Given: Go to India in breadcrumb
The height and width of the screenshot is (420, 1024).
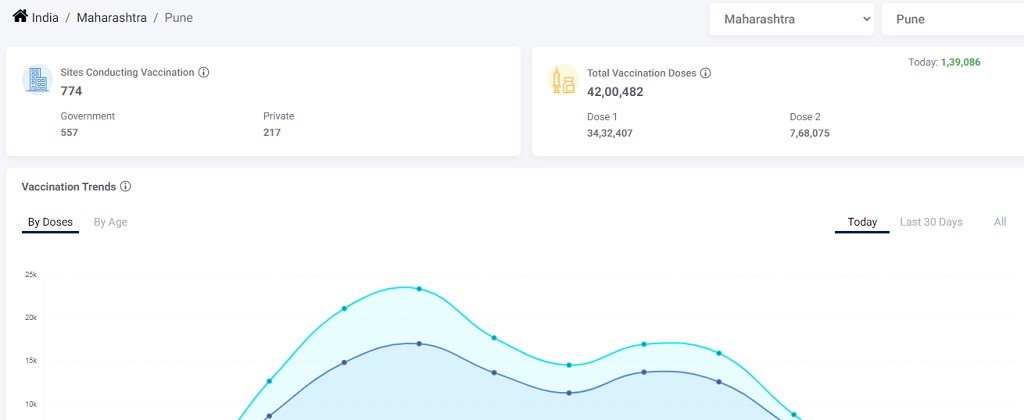Looking at the screenshot, I should (45, 18).
